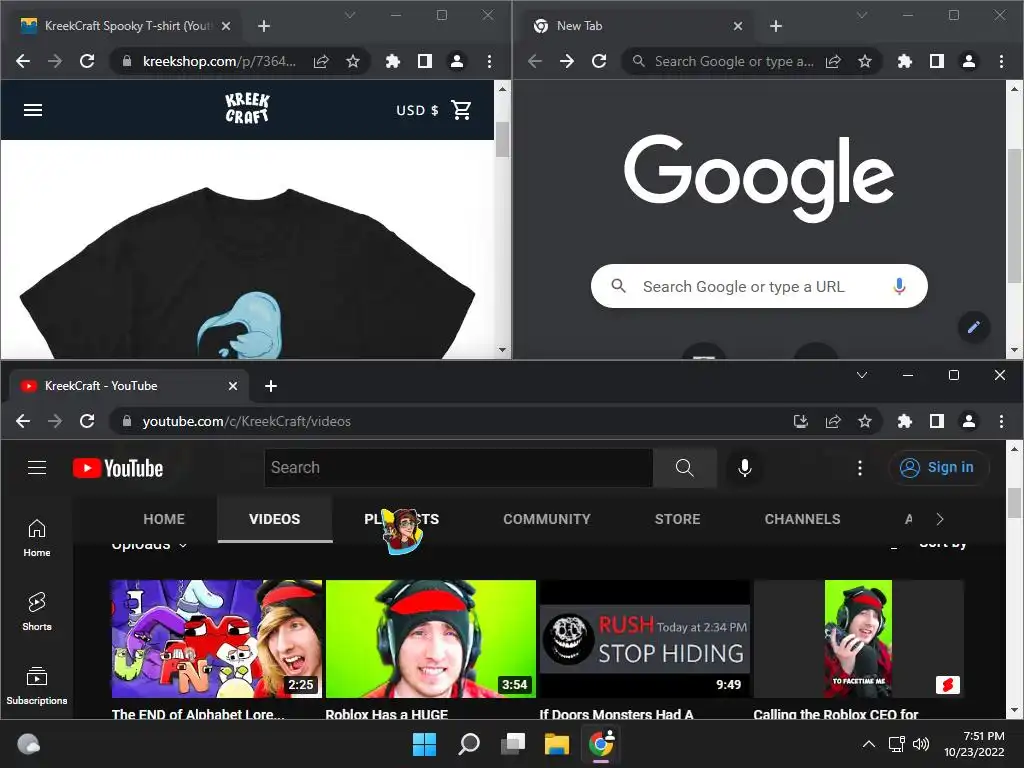
Task: Close the KreekCraft - YouTube tab
Action: point(232,386)
